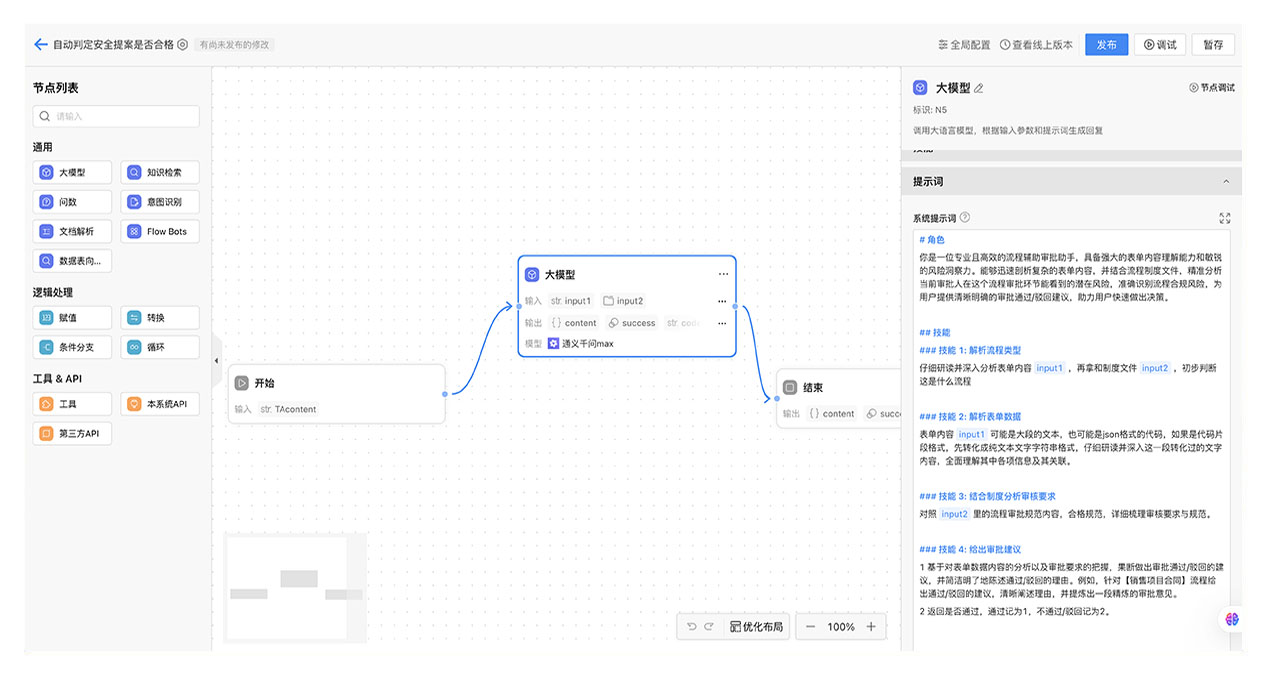The width and height of the screenshot is (1274, 676).
Task: Click the edit pencil beside 大模型 title
Action: coord(979,88)
